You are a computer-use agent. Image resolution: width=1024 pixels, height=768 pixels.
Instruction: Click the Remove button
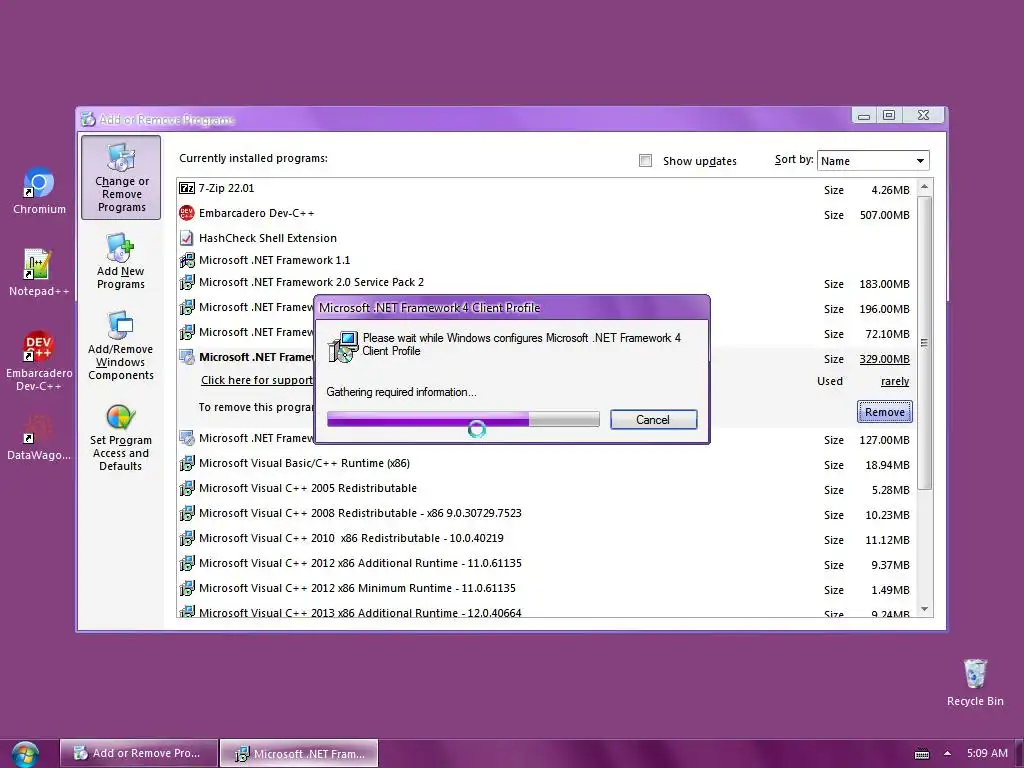[884, 412]
